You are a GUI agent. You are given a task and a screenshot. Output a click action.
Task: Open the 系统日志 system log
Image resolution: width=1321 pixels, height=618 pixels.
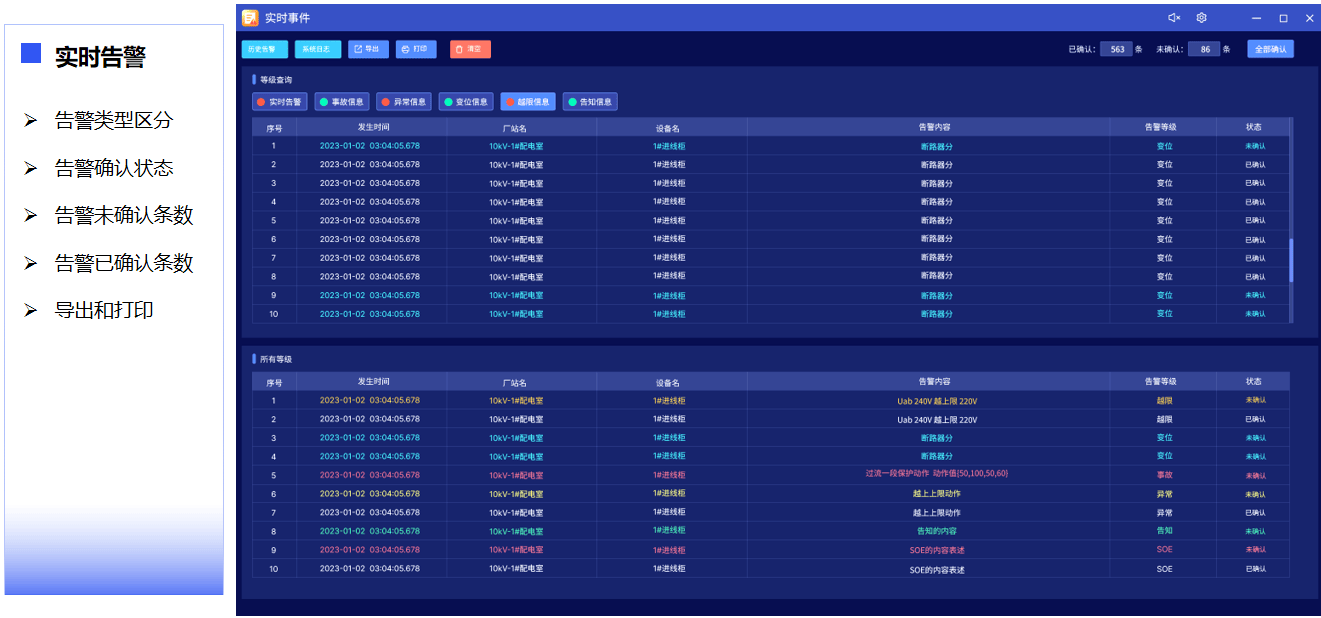[x=318, y=49]
